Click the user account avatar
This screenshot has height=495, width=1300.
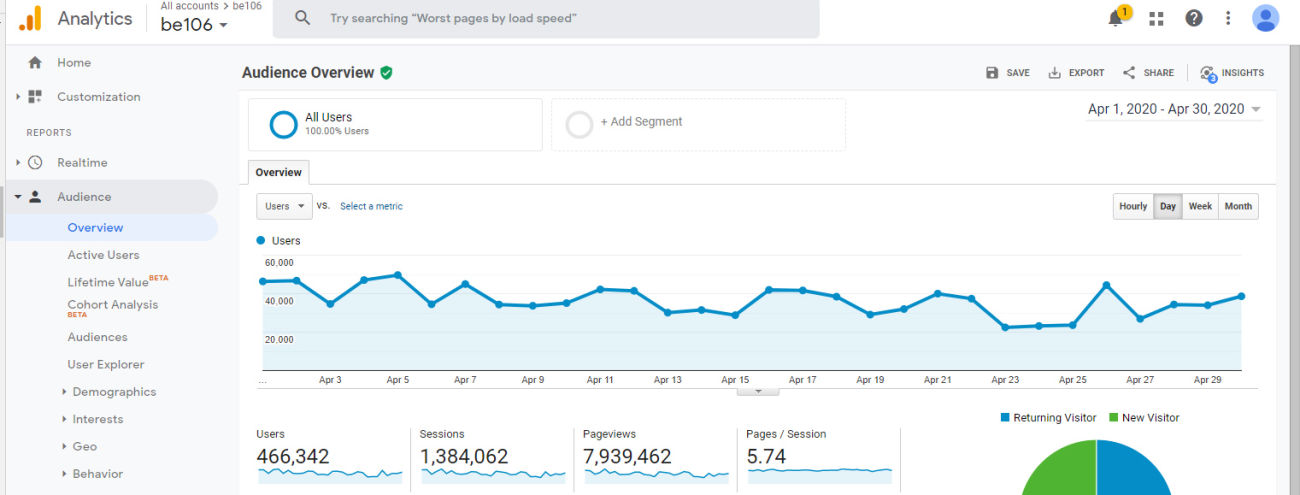(x=1265, y=18)
